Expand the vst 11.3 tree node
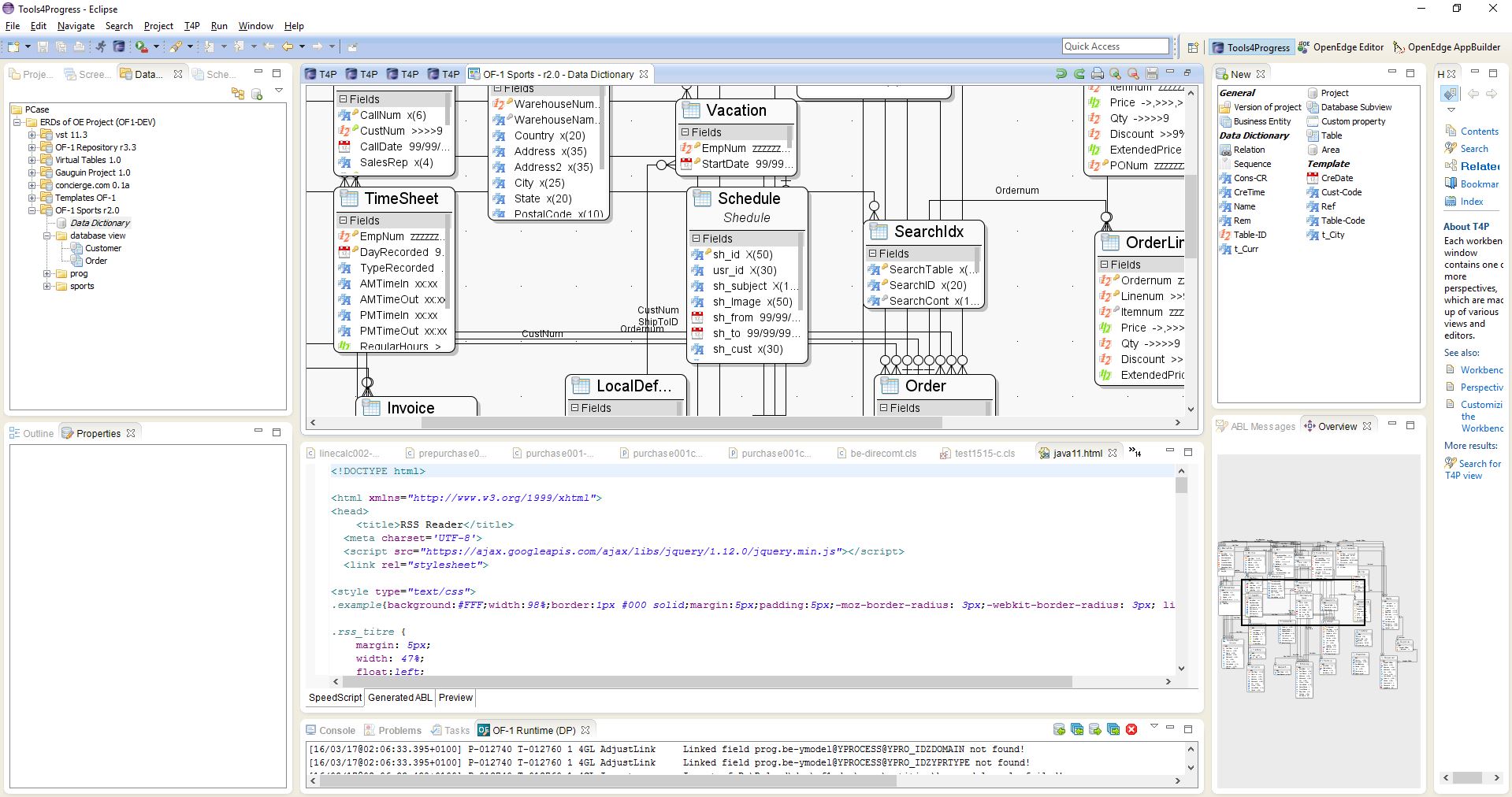 point(32,135)
